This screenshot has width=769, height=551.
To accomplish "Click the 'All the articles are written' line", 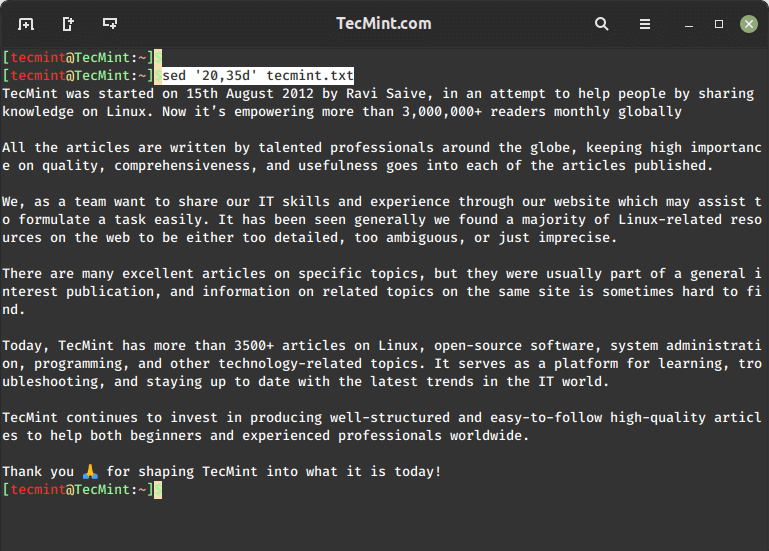I will coord(382,148).
